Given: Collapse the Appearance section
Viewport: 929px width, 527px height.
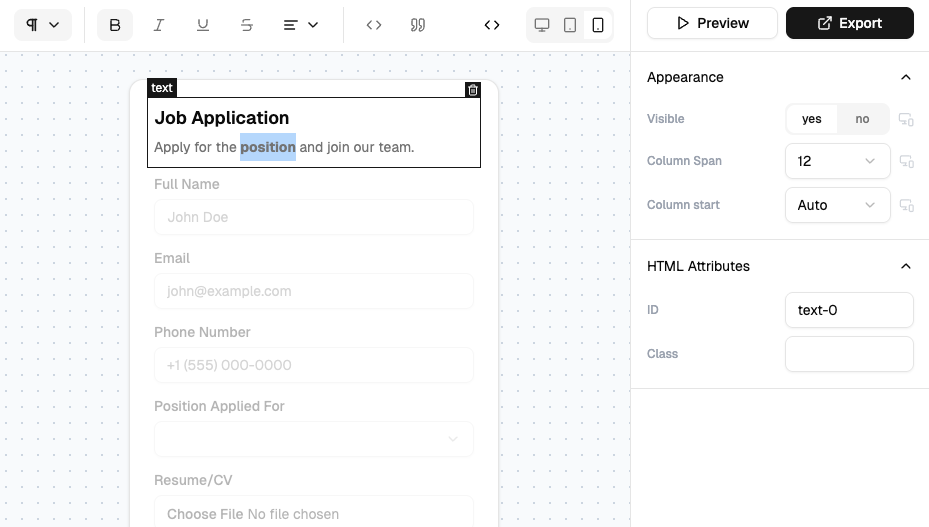Looking at the screenshot, I should click(905, 77).
